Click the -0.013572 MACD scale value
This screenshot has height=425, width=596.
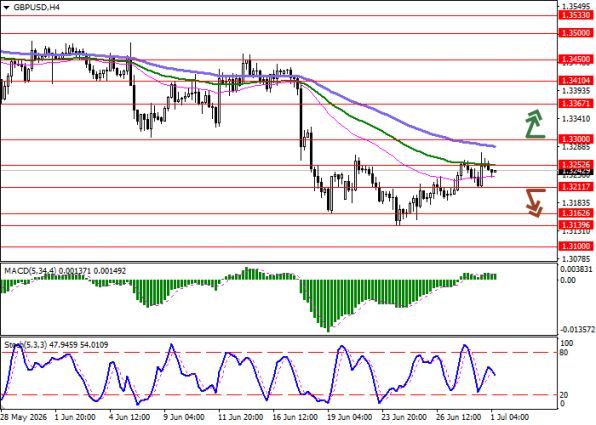tap(577, 330)
